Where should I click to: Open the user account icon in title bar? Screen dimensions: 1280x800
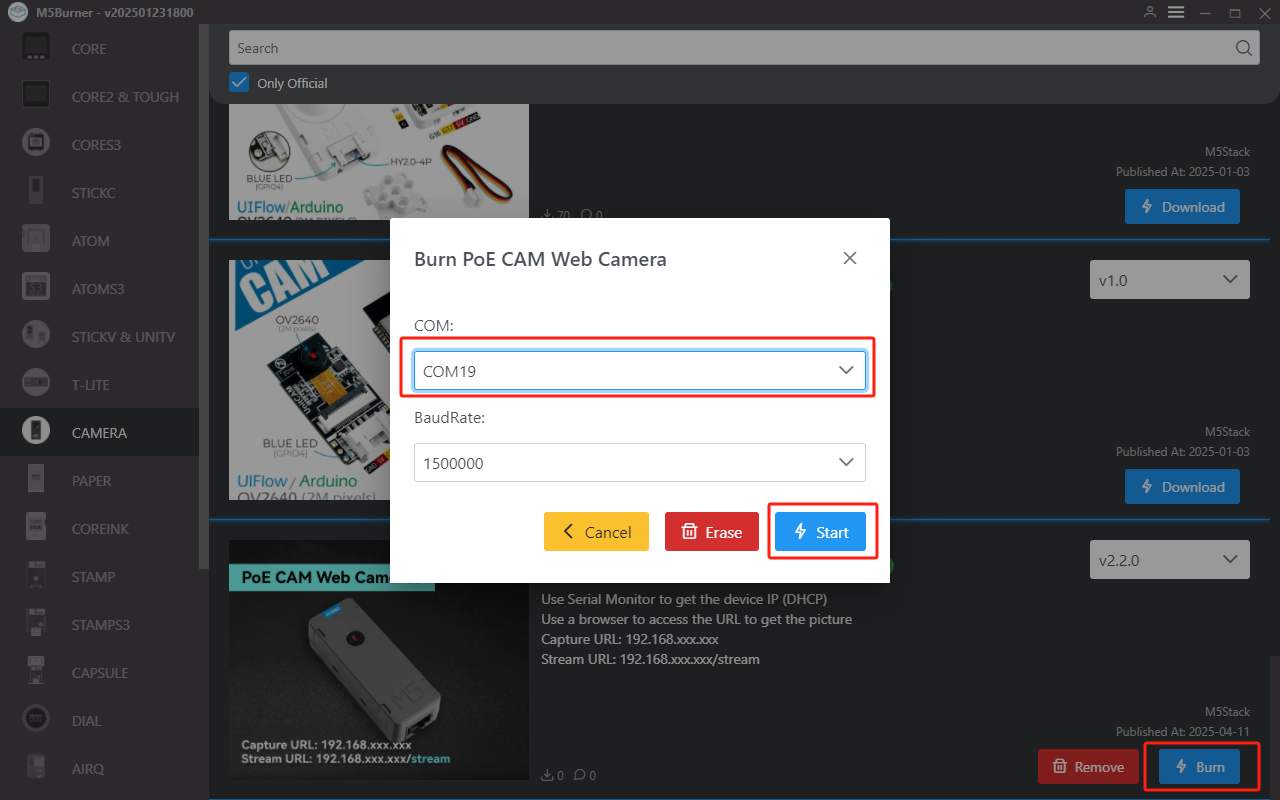[x=1150, y=12]
